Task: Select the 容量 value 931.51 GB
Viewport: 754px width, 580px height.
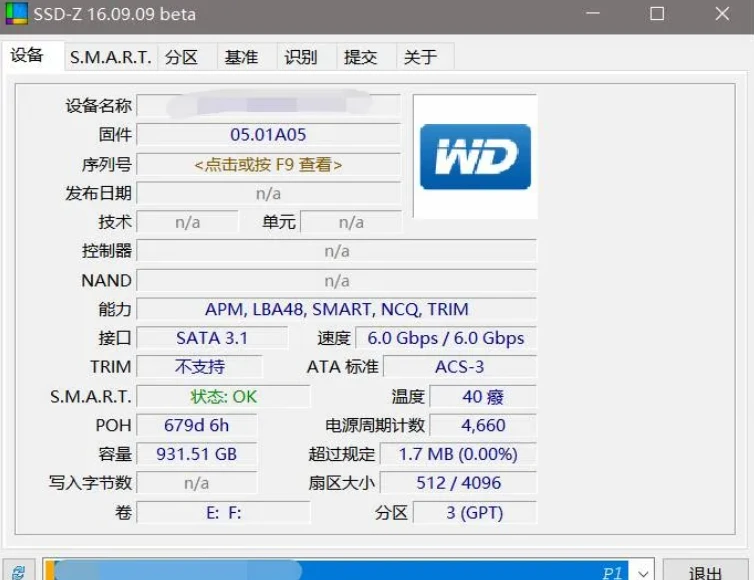Action: (x=196, y=454)
